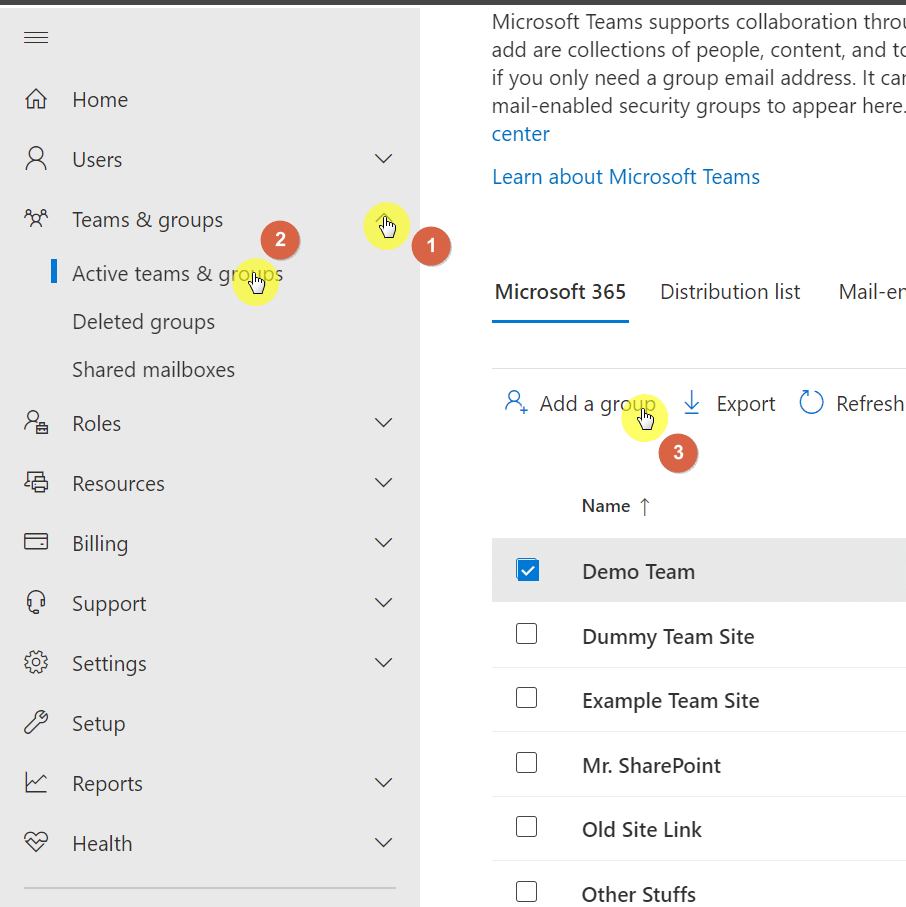Expand the Support section chevron
This screenshot has height=907, width=906.
[384, 603]
